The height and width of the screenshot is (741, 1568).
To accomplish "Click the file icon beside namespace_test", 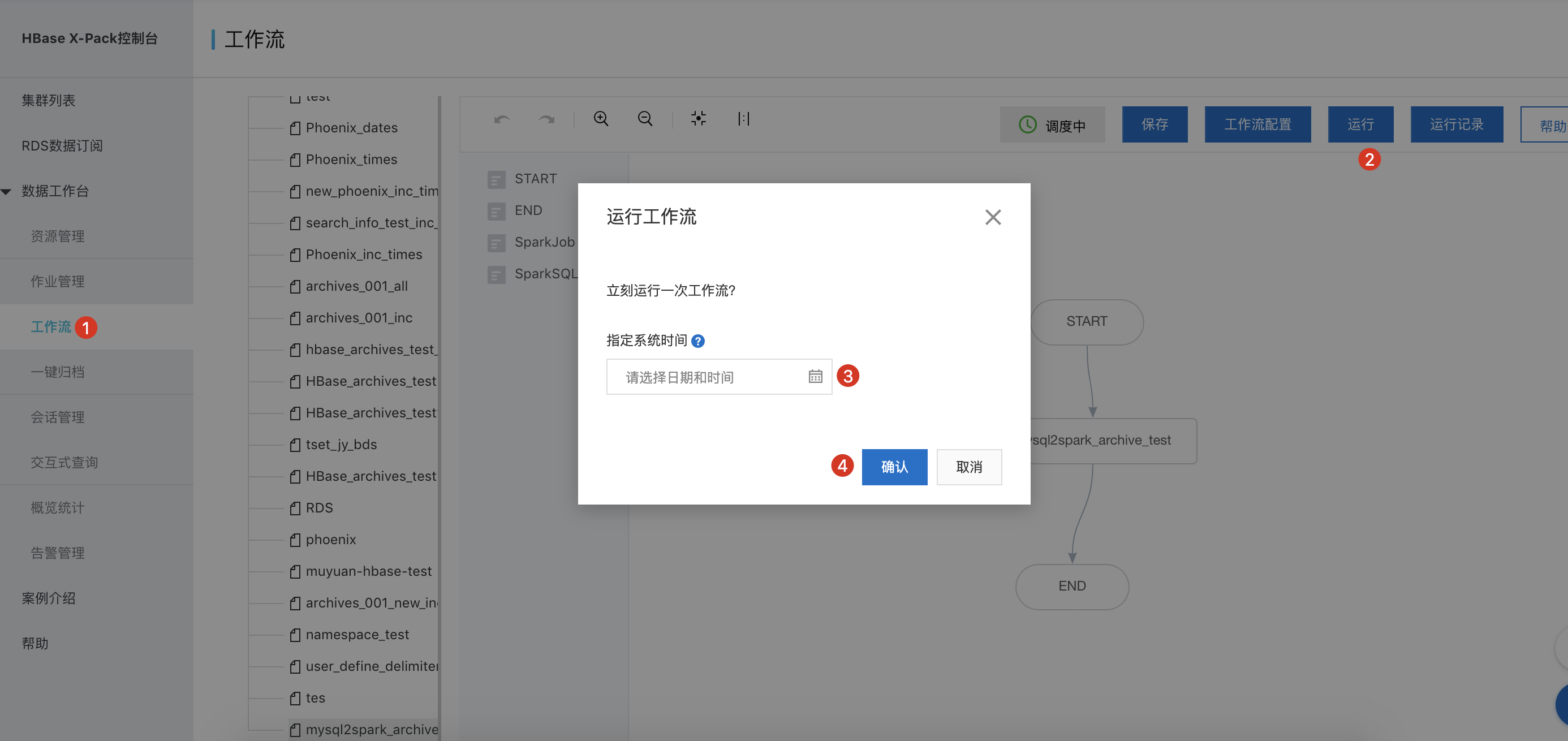I will pos(295,635).
